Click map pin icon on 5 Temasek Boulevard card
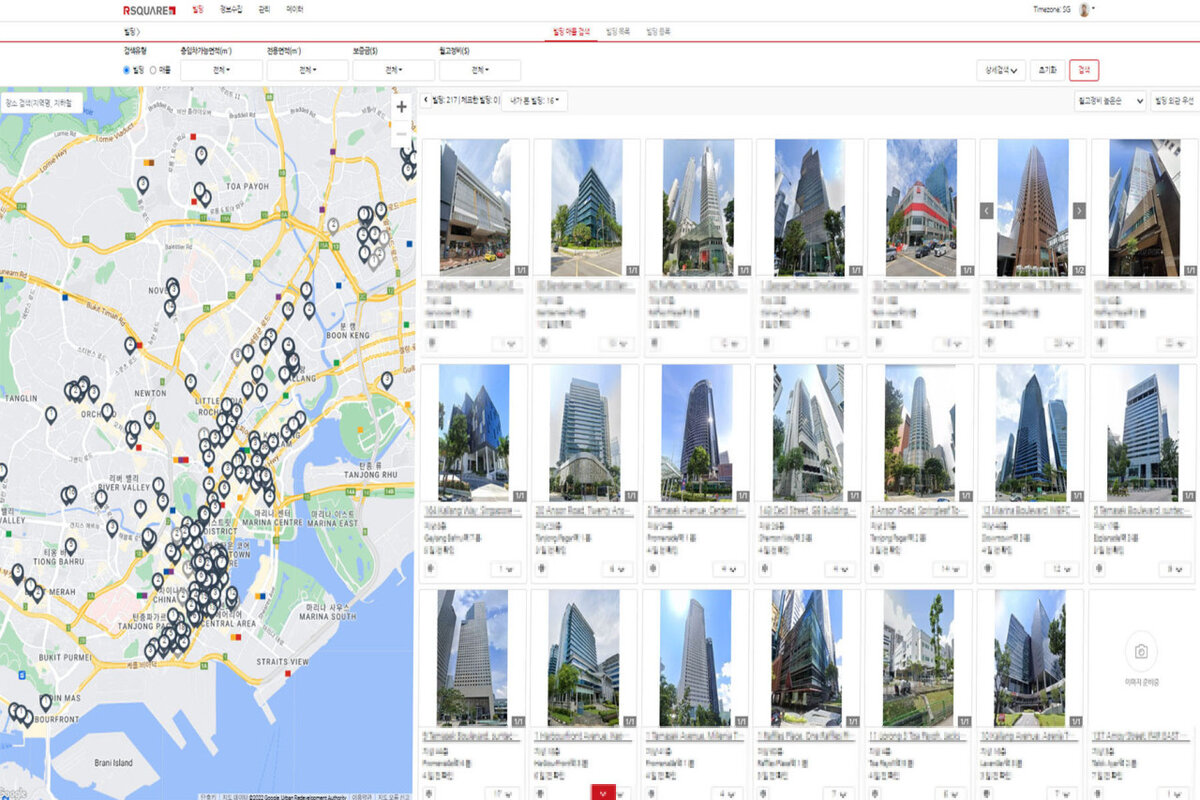 (x=1101, y=569)
